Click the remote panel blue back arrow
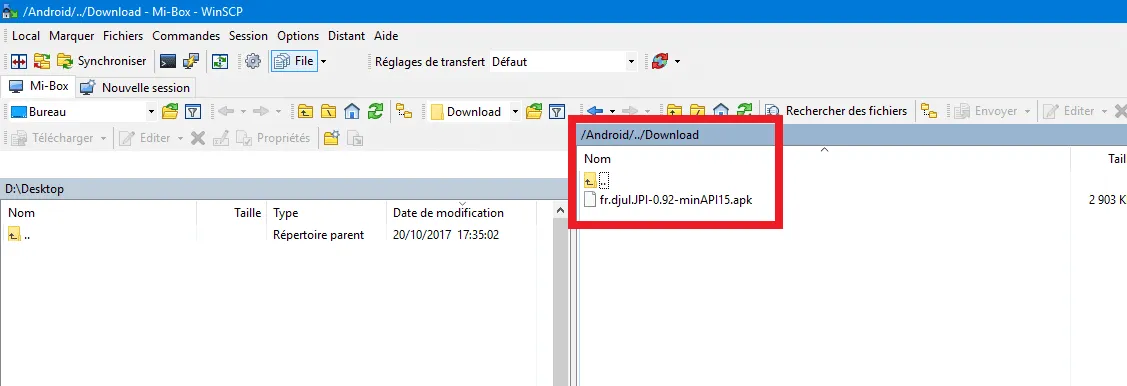Viewport: 1127px width, 386px height. (595, 111)
